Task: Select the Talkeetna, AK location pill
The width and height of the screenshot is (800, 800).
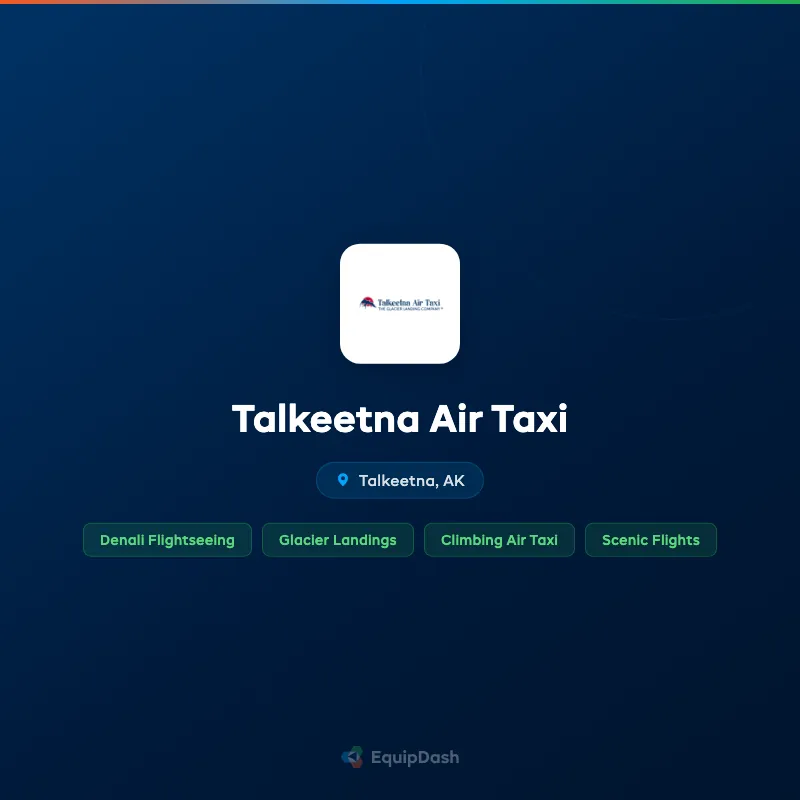Action: pos(399,480)
